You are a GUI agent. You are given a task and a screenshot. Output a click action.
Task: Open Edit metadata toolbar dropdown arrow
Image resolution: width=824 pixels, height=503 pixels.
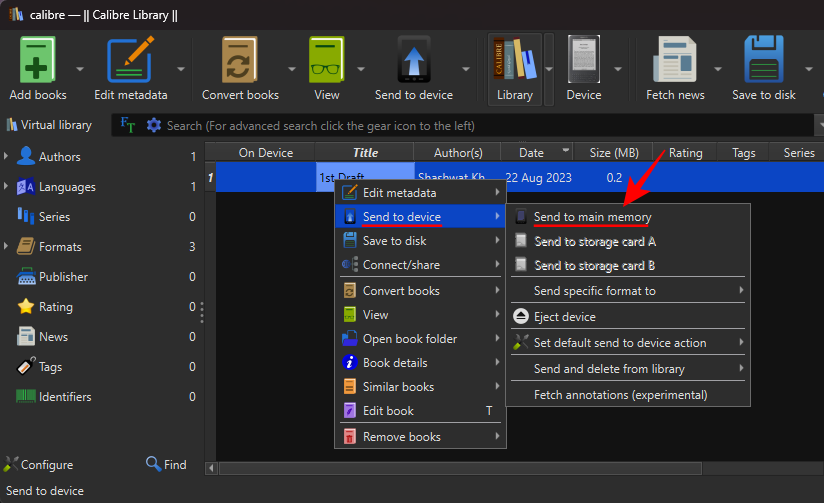point(181,69)
